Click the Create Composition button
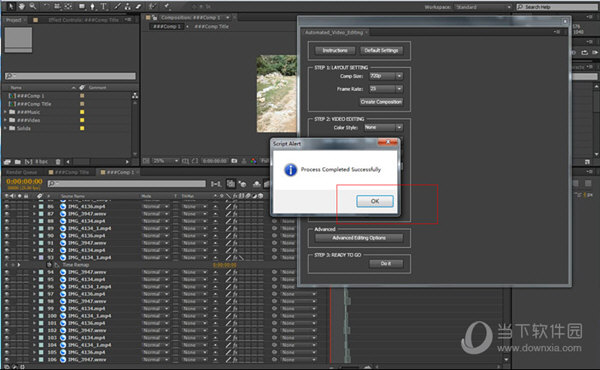Image resolution: width=600 pixels, height=370 pixels. [381, 102]
